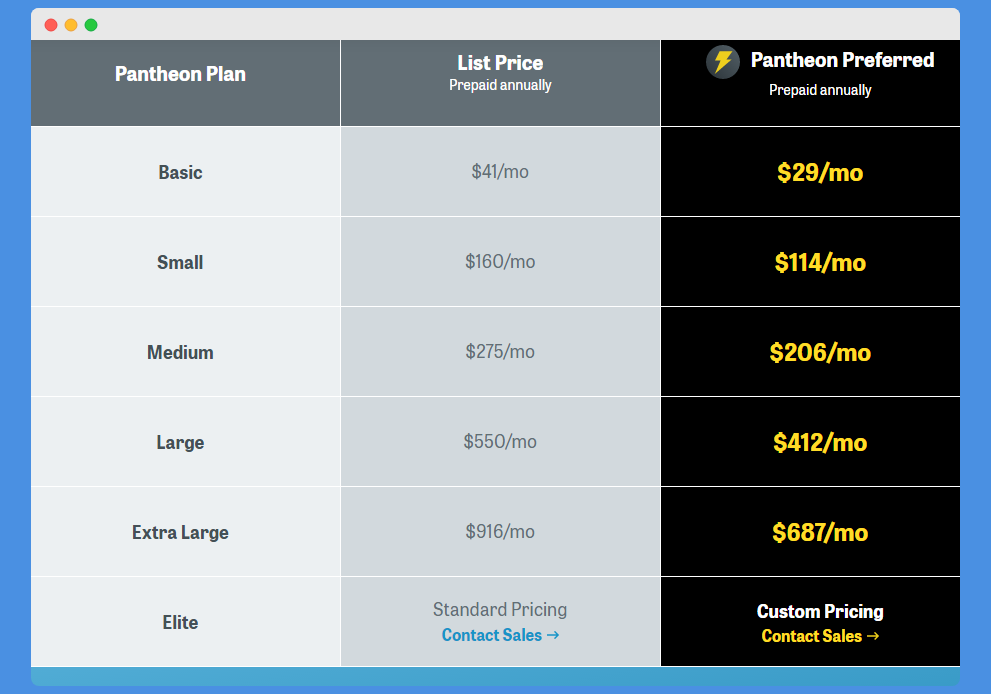Click the lightning bolt Pantheon Preferred icon
The image size is (991, 694).
pos(722,62)
